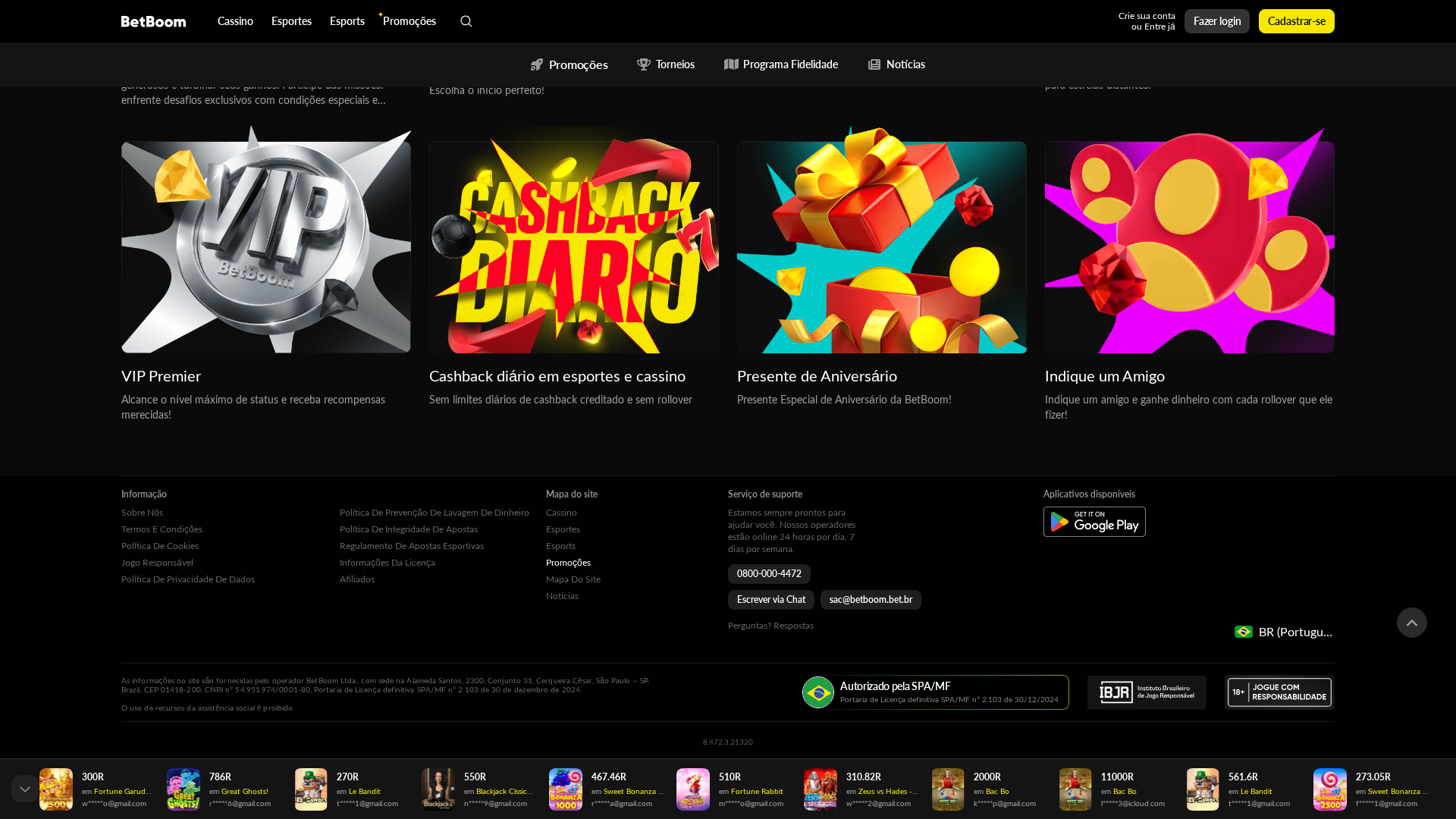Open the VIP Premier promotion image
Image resolution: width=1456 pixels, height=819 pixels.
click(266, 240)
